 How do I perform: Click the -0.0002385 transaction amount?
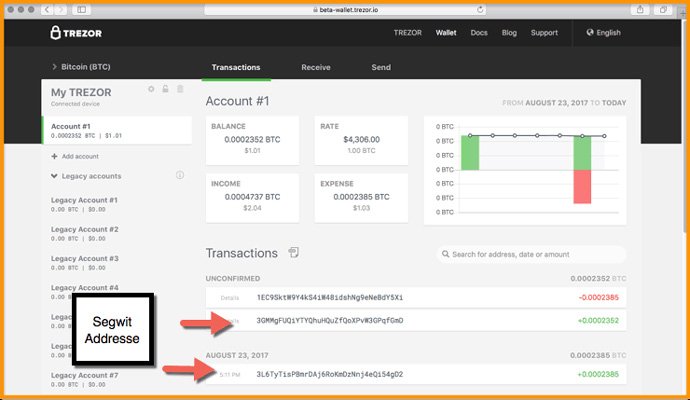tap(598, 297)
